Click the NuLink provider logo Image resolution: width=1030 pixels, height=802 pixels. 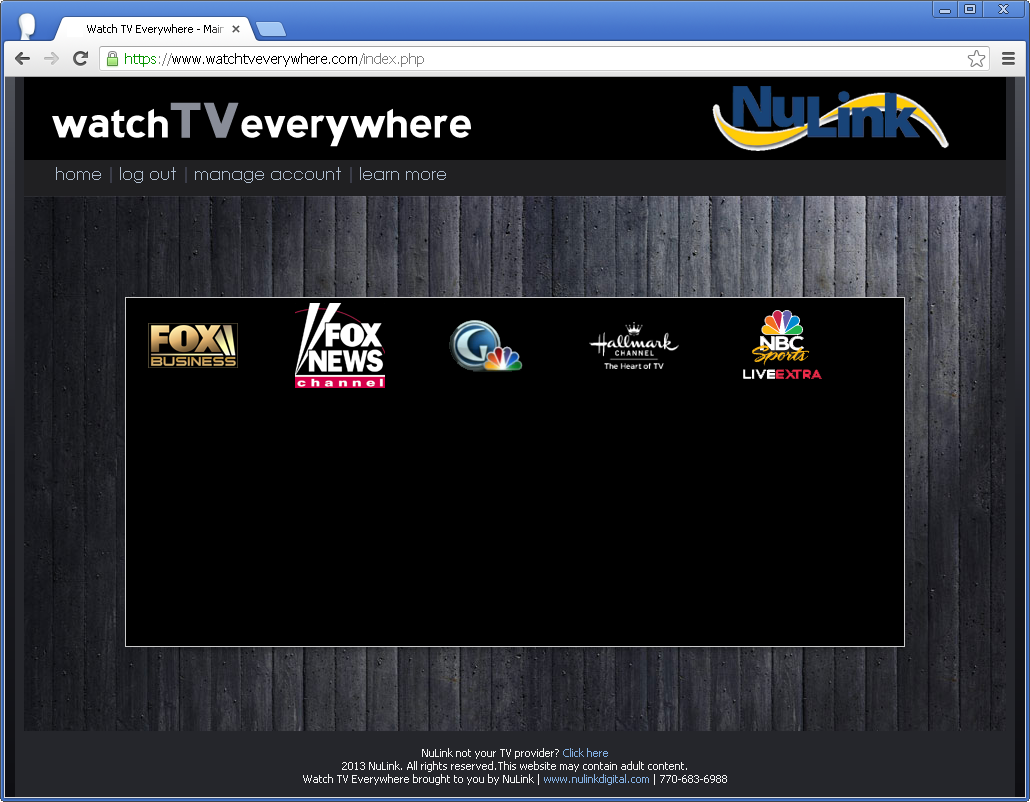830,118
